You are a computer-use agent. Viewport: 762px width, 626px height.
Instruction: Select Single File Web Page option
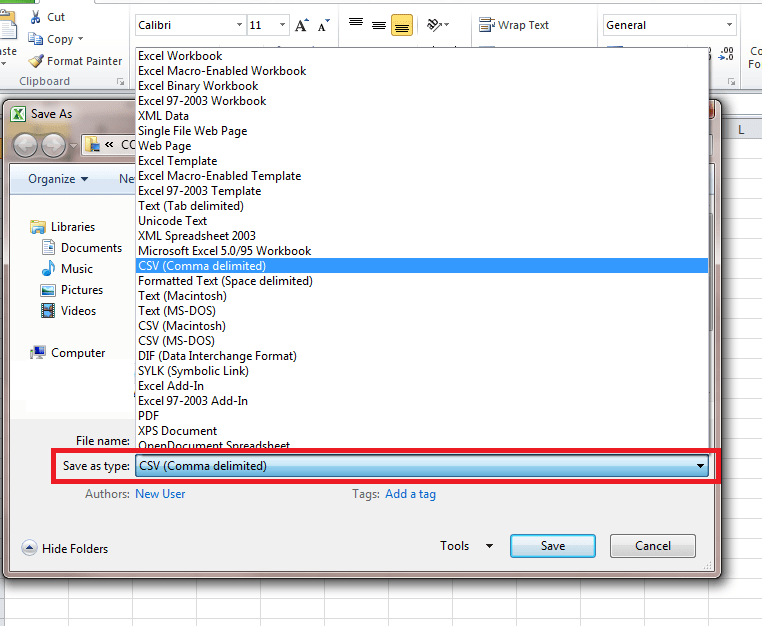[421, 131]
